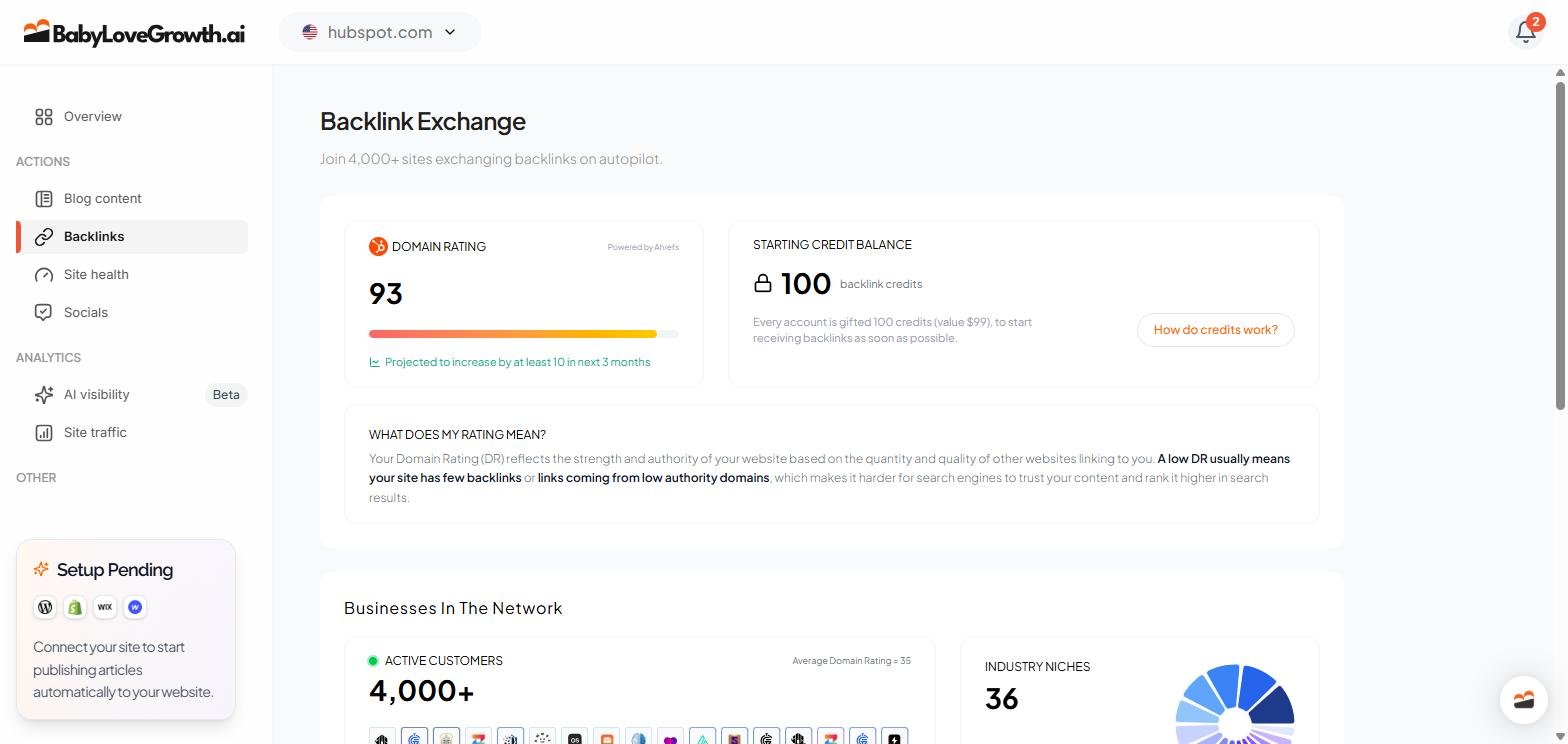Click the Setup Pending sparkle icon

(41, 569)
